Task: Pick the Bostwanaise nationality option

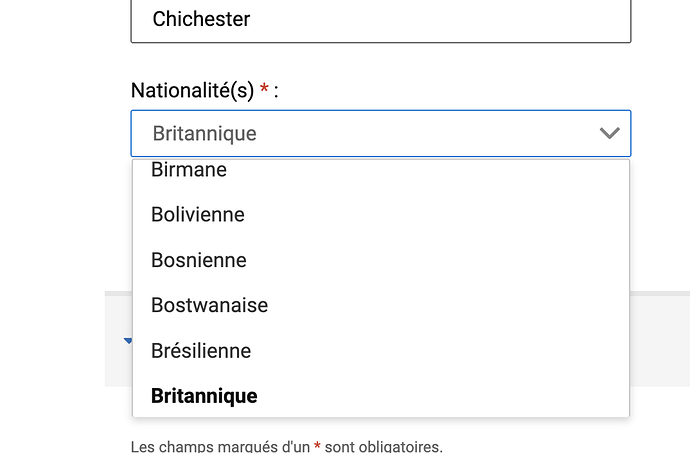Action: (209, 305)
